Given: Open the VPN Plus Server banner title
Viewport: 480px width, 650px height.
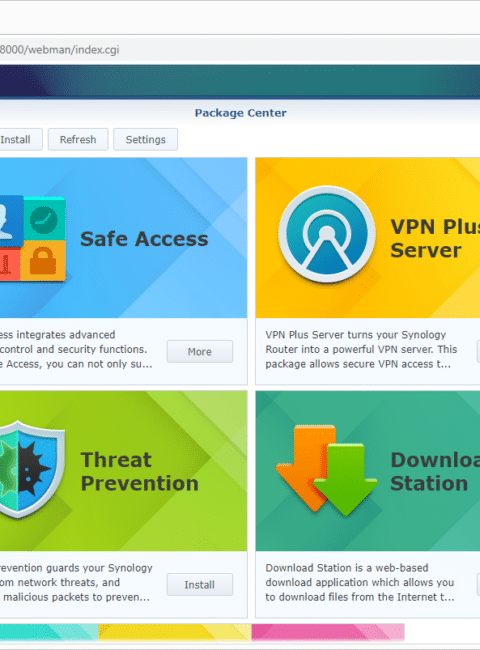Looking at the screenshot, I should pyautogui.click(x=435, y=238).
